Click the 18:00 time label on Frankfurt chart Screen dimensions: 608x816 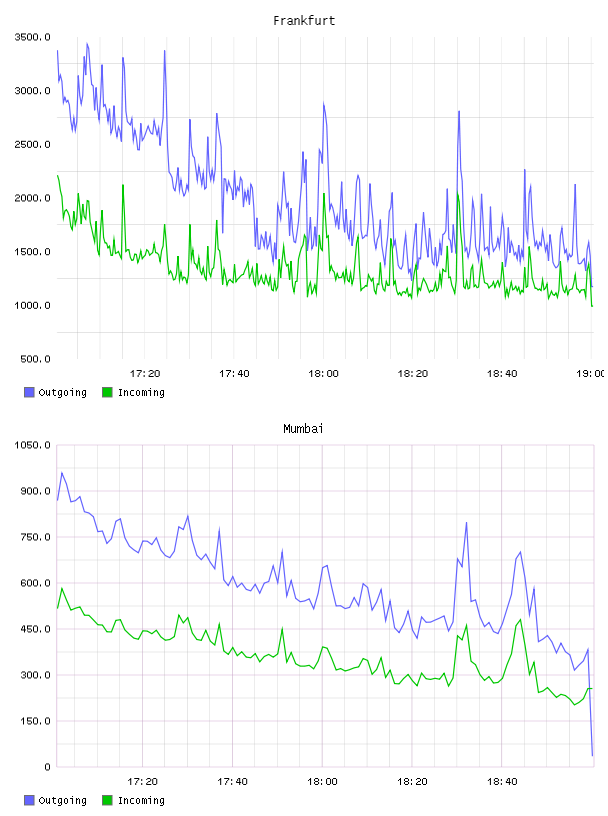pos(323,373)
